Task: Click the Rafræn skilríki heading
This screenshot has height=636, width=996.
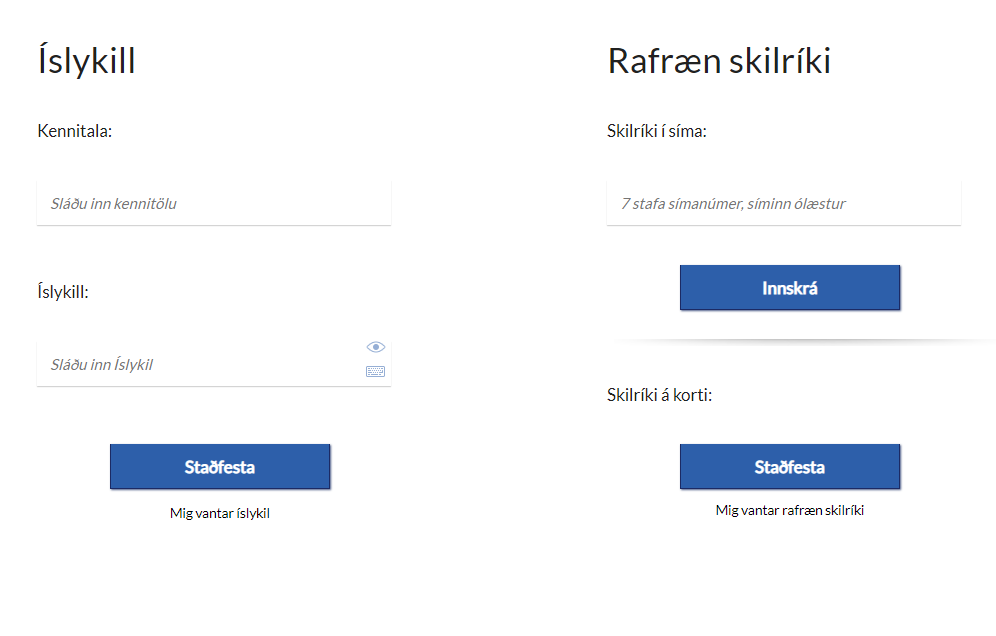Action: tap(719, 61)
